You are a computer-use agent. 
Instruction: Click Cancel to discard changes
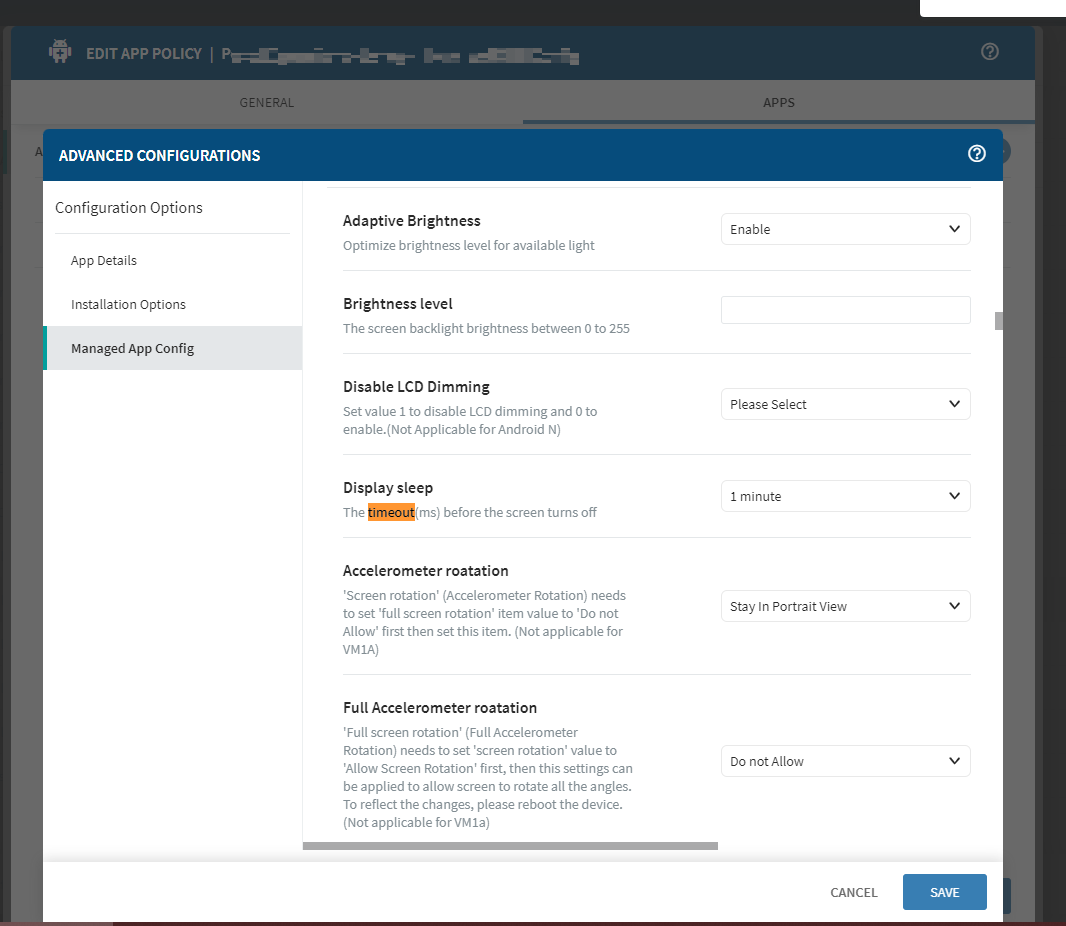tap(853, 892)
